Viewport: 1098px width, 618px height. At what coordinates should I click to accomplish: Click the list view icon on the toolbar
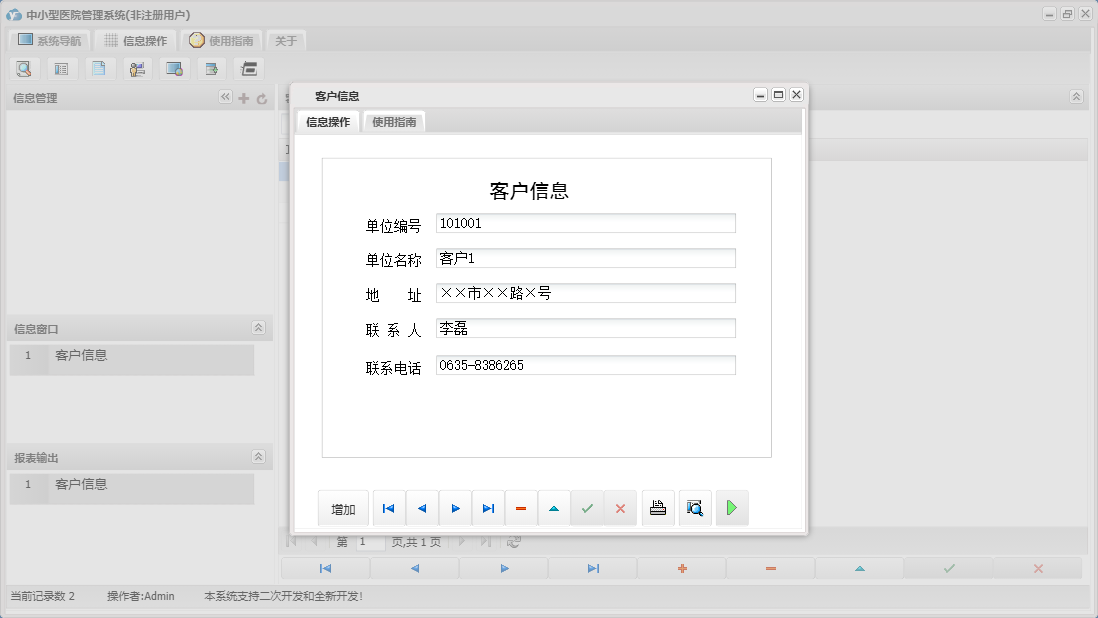(61, 68)
